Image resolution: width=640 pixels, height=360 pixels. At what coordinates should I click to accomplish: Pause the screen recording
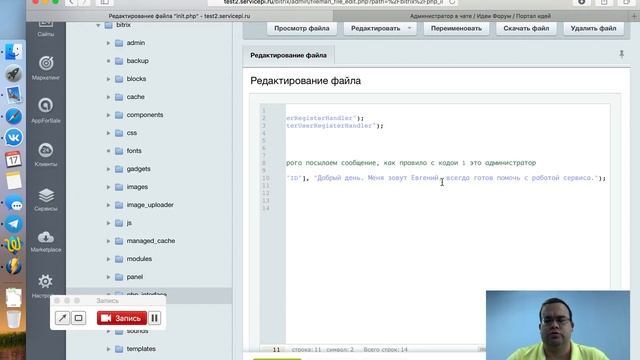click(155, 318)
